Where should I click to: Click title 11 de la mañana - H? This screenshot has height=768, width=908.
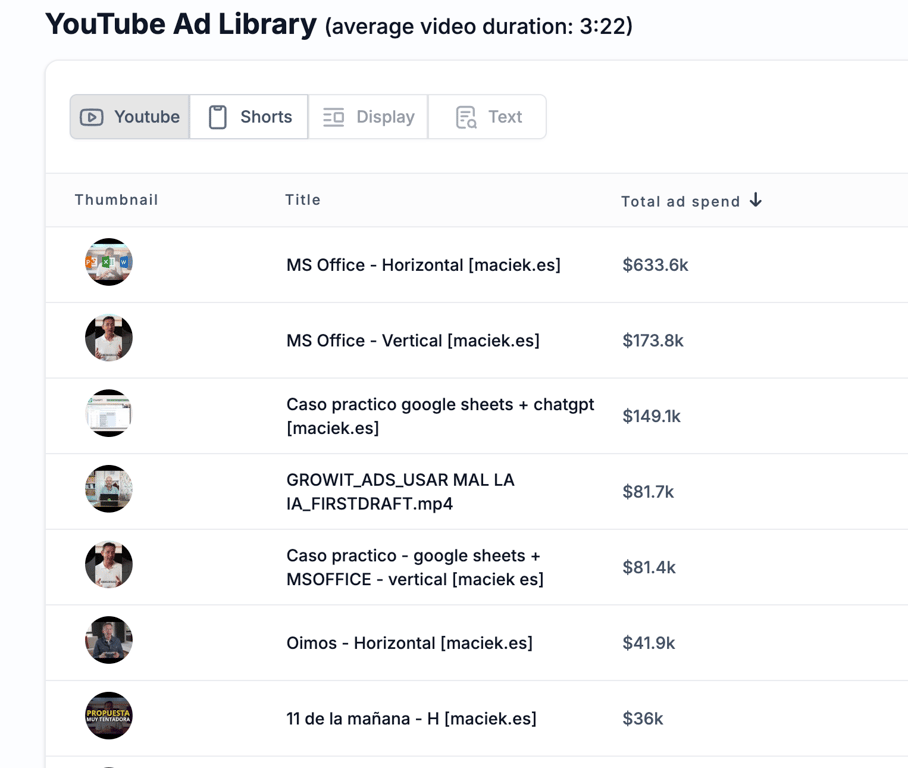(411, 719)
